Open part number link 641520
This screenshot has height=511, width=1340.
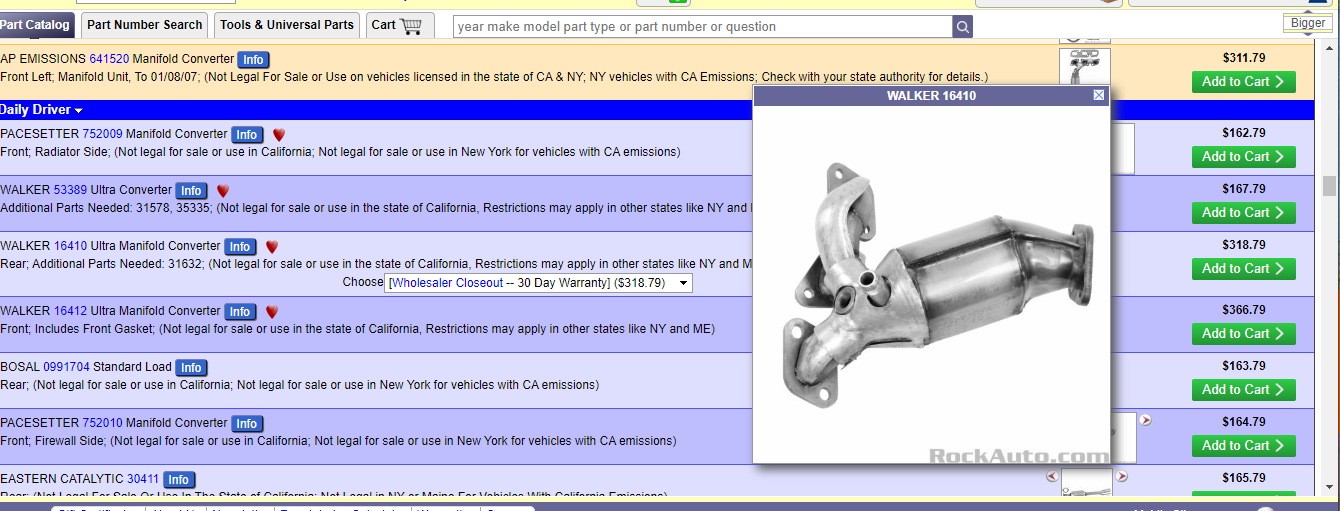click(109, 59)
